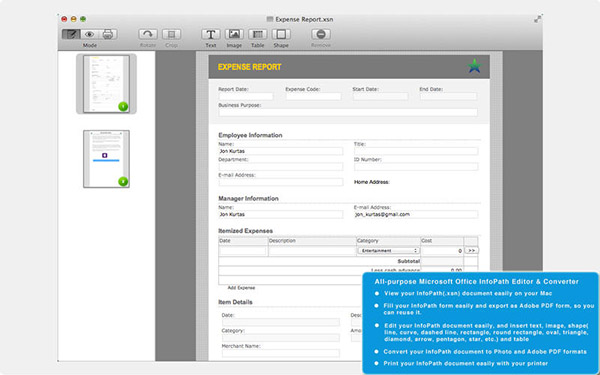
Task: Click the Add Expense link
Action: pos(241,288)
